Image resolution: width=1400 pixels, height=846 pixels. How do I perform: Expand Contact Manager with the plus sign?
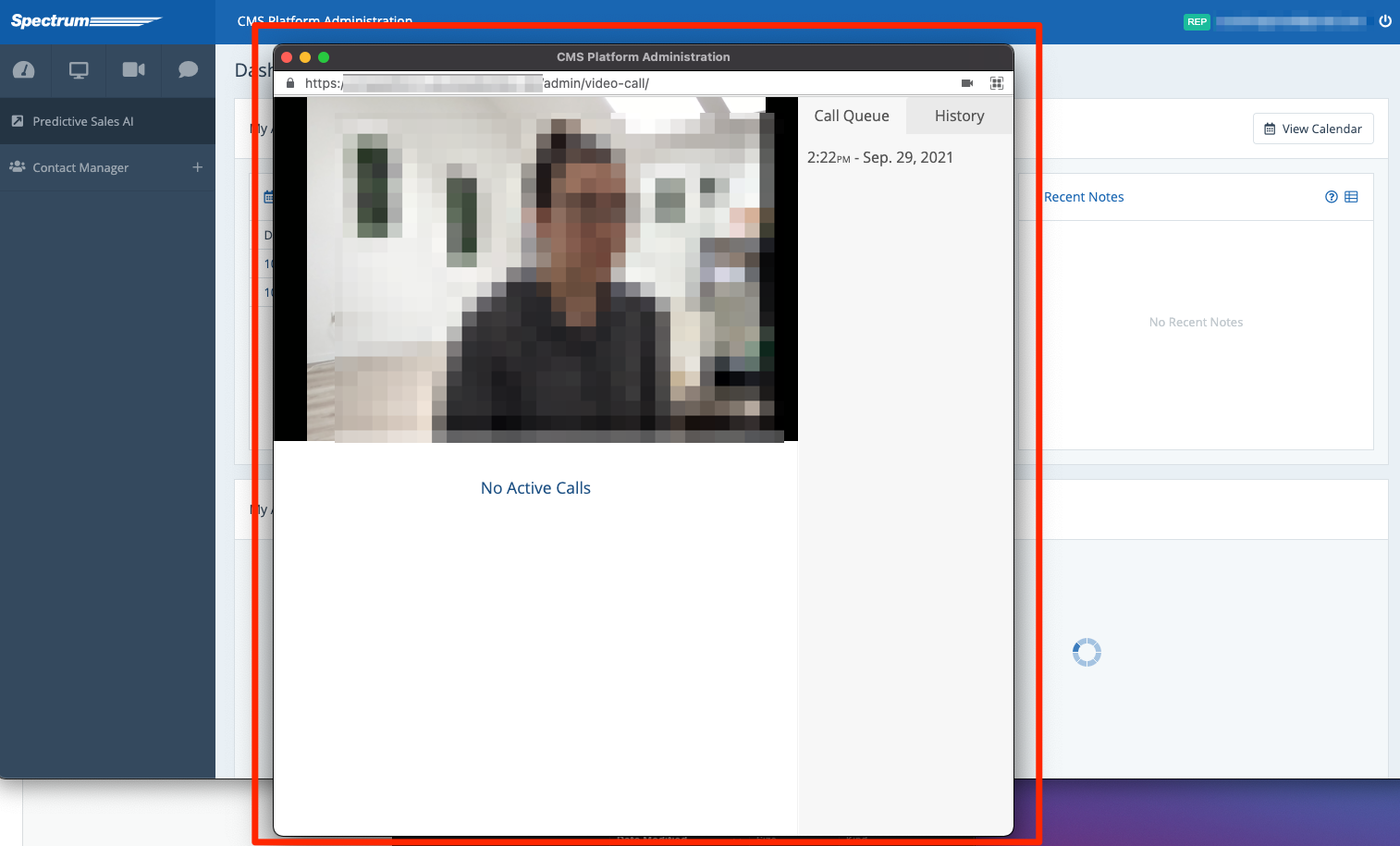click(x=197, y=167)
